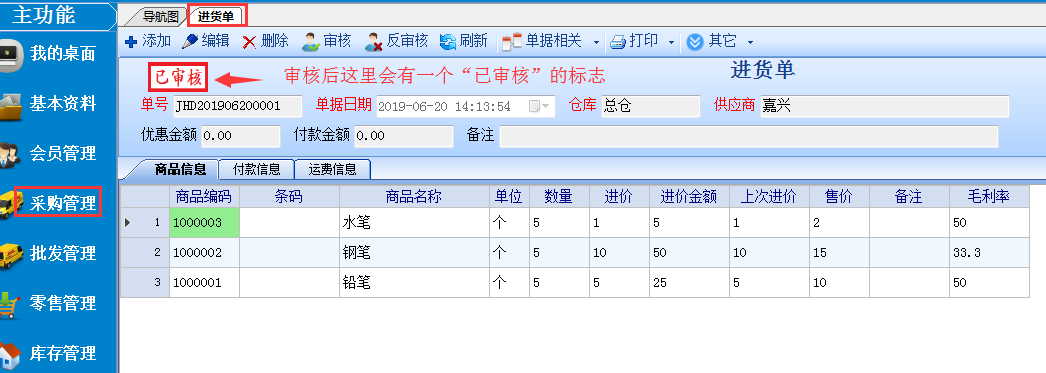Switch to the 付款信息 tab
Viewport: 1046px width, 373px height.
coord(257,169)
